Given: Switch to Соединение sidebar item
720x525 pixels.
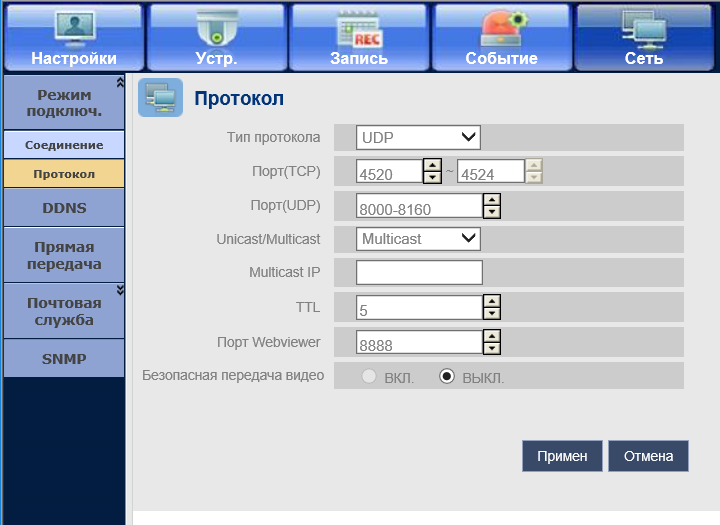Looking at the screenshot, I should [x=64, y=145].
